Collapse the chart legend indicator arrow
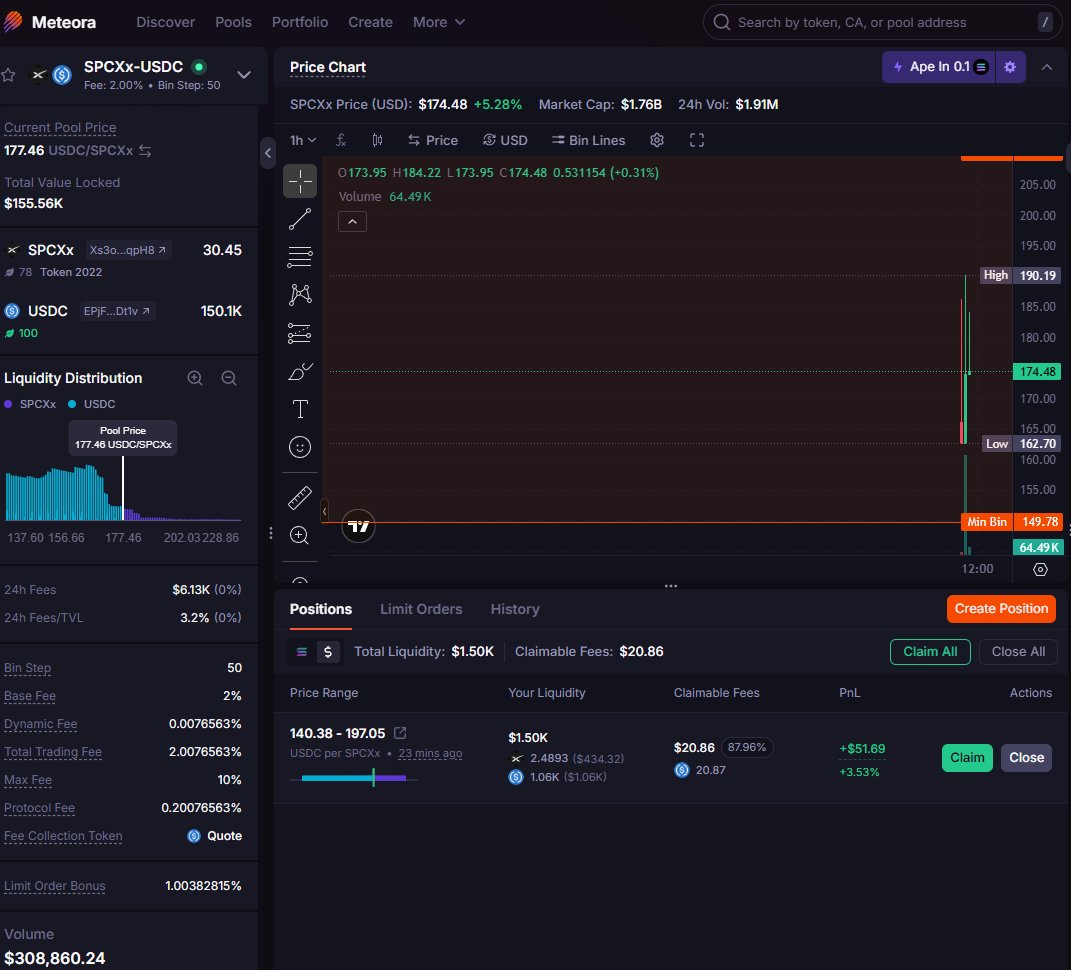This screenshot has height=970, width=1071. coord(352,221)
